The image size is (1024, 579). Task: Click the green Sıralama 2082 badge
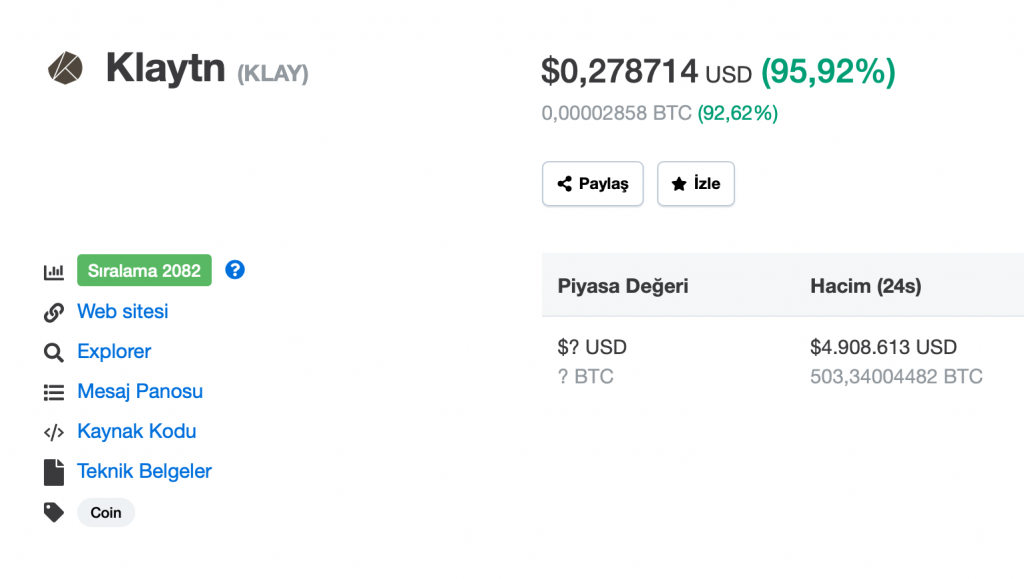pos(144,271)
